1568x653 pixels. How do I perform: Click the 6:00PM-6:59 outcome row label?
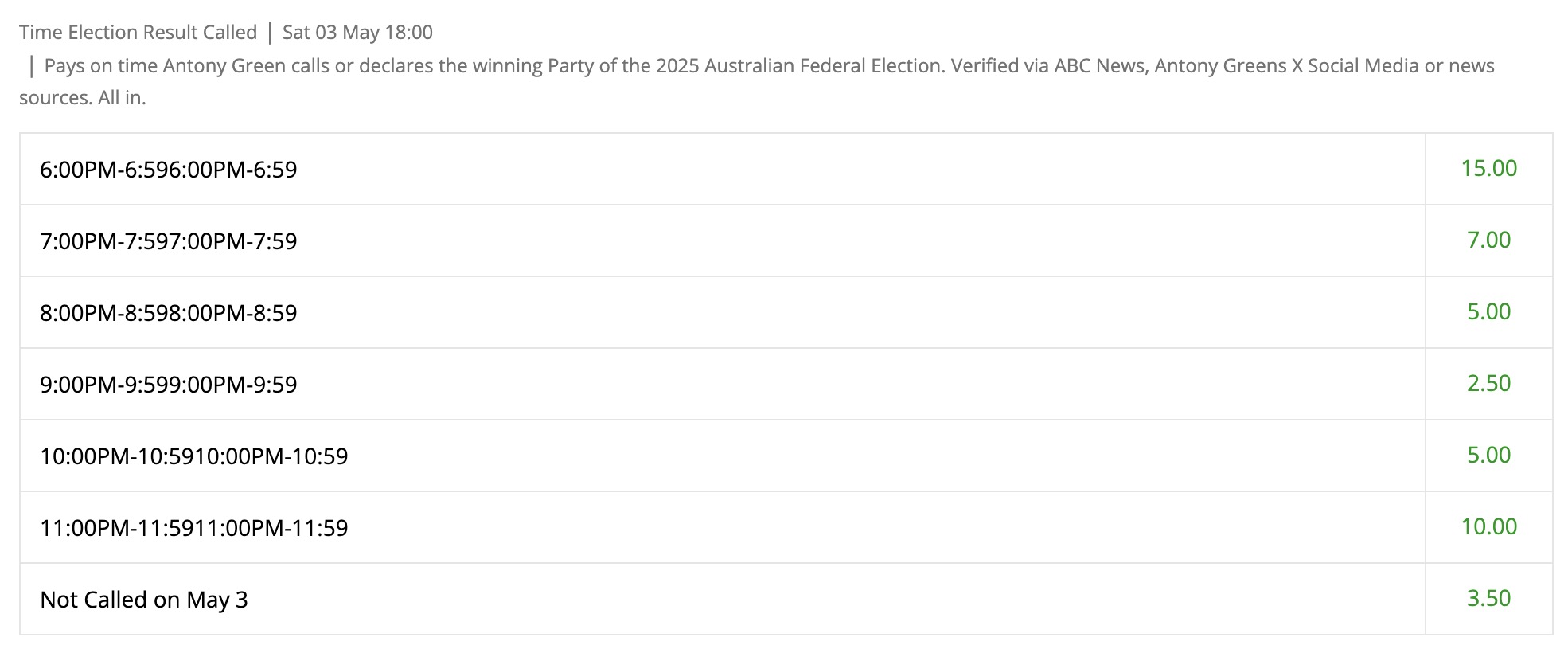click(169, 170)
